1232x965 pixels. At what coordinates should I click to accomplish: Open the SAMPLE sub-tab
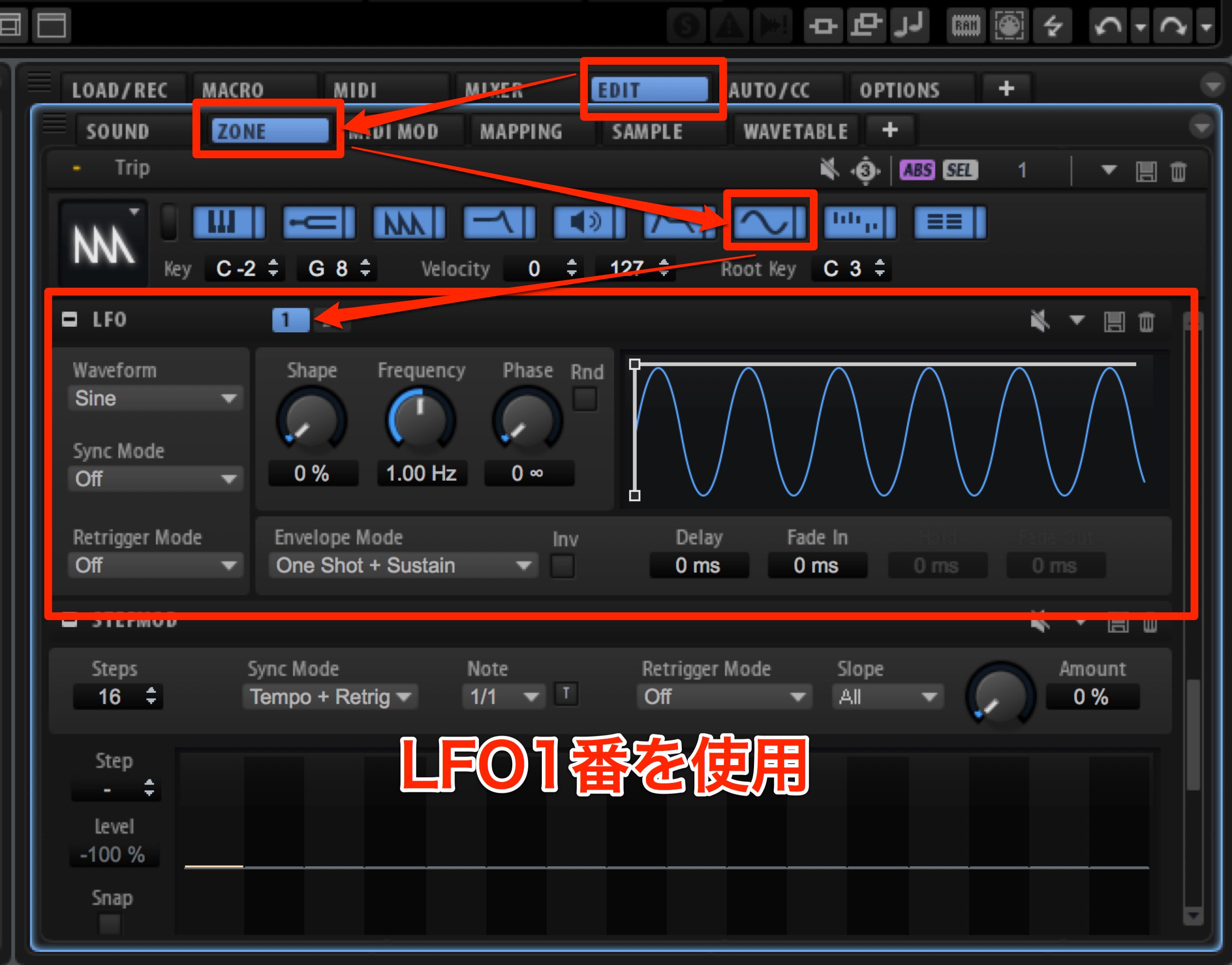pyautogui.click(x=647, y=131)
